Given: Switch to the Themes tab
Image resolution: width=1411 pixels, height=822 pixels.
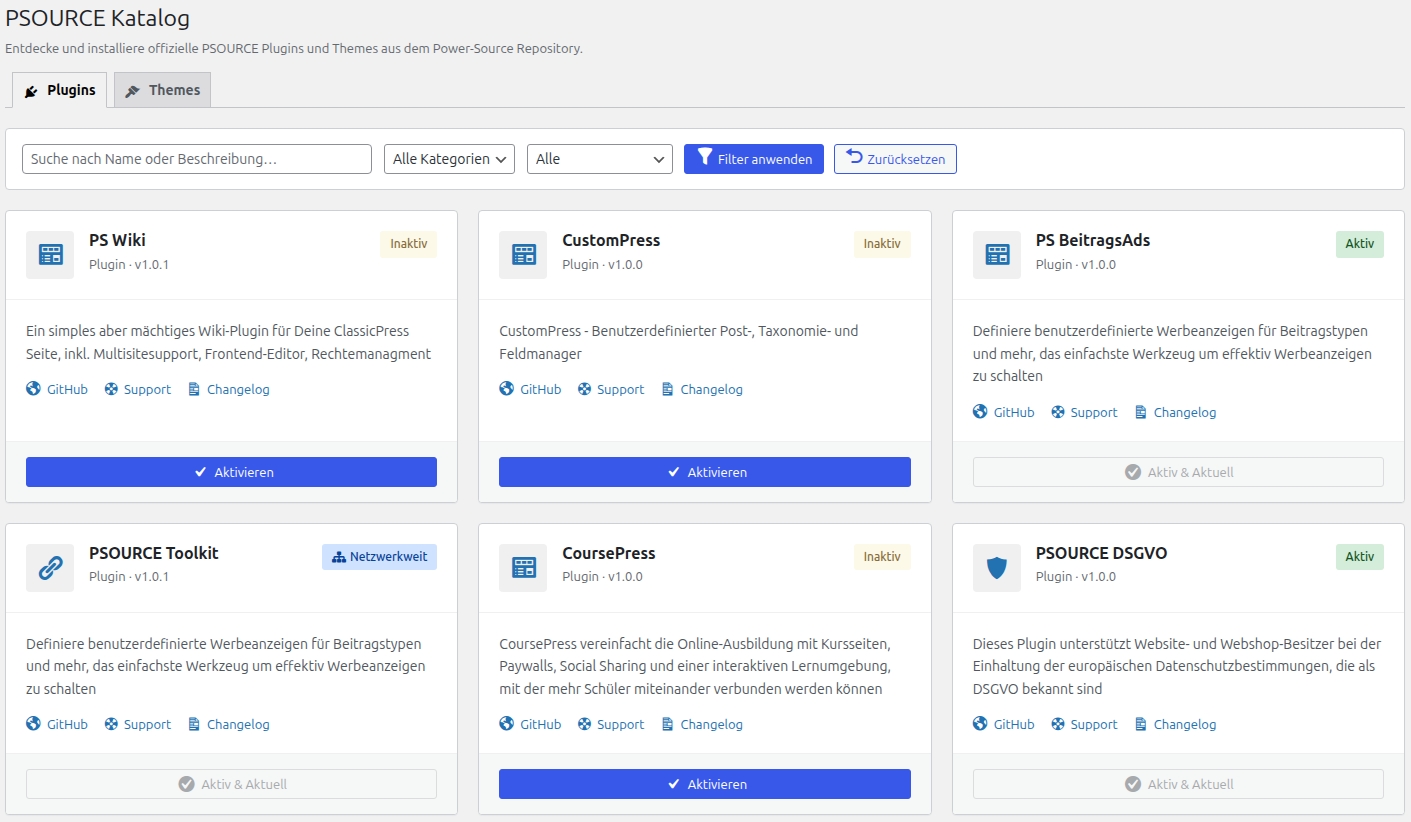Looking at the screenshot, I should [x=162, y=90].
